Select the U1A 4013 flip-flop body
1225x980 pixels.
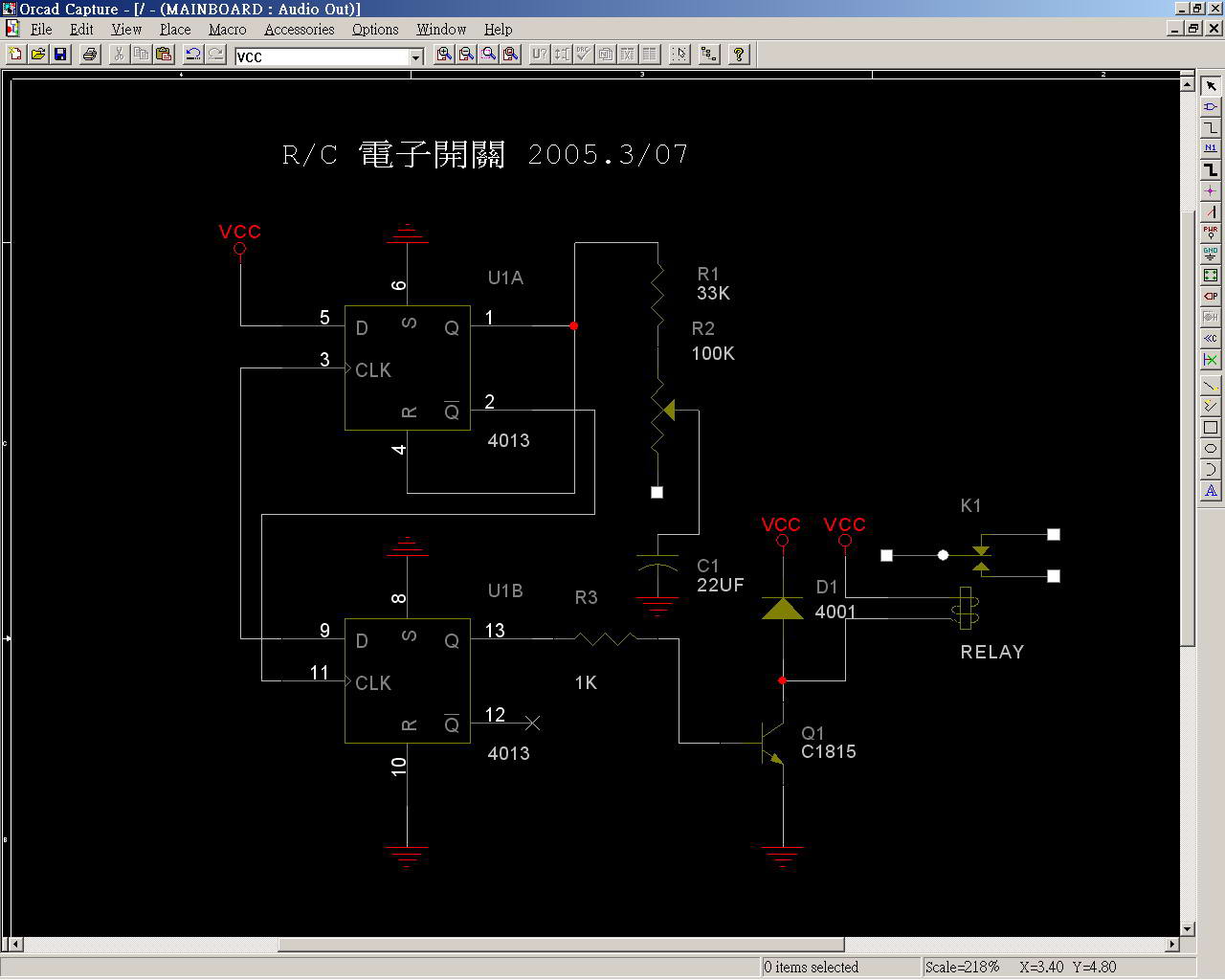[408, 368]
